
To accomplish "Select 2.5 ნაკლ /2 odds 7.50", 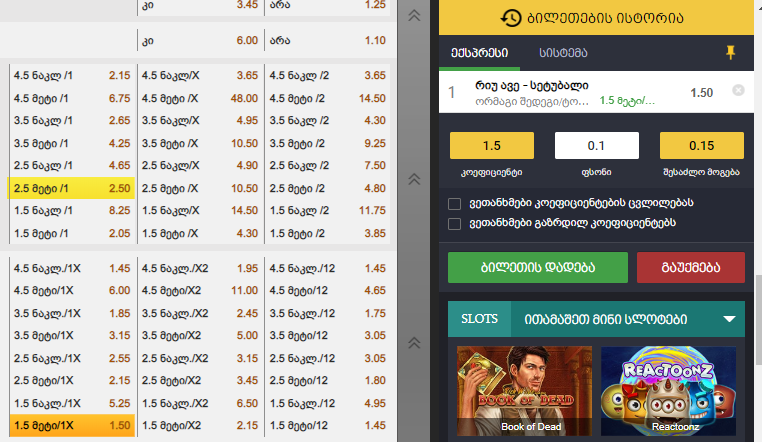I will pos(328,166).
